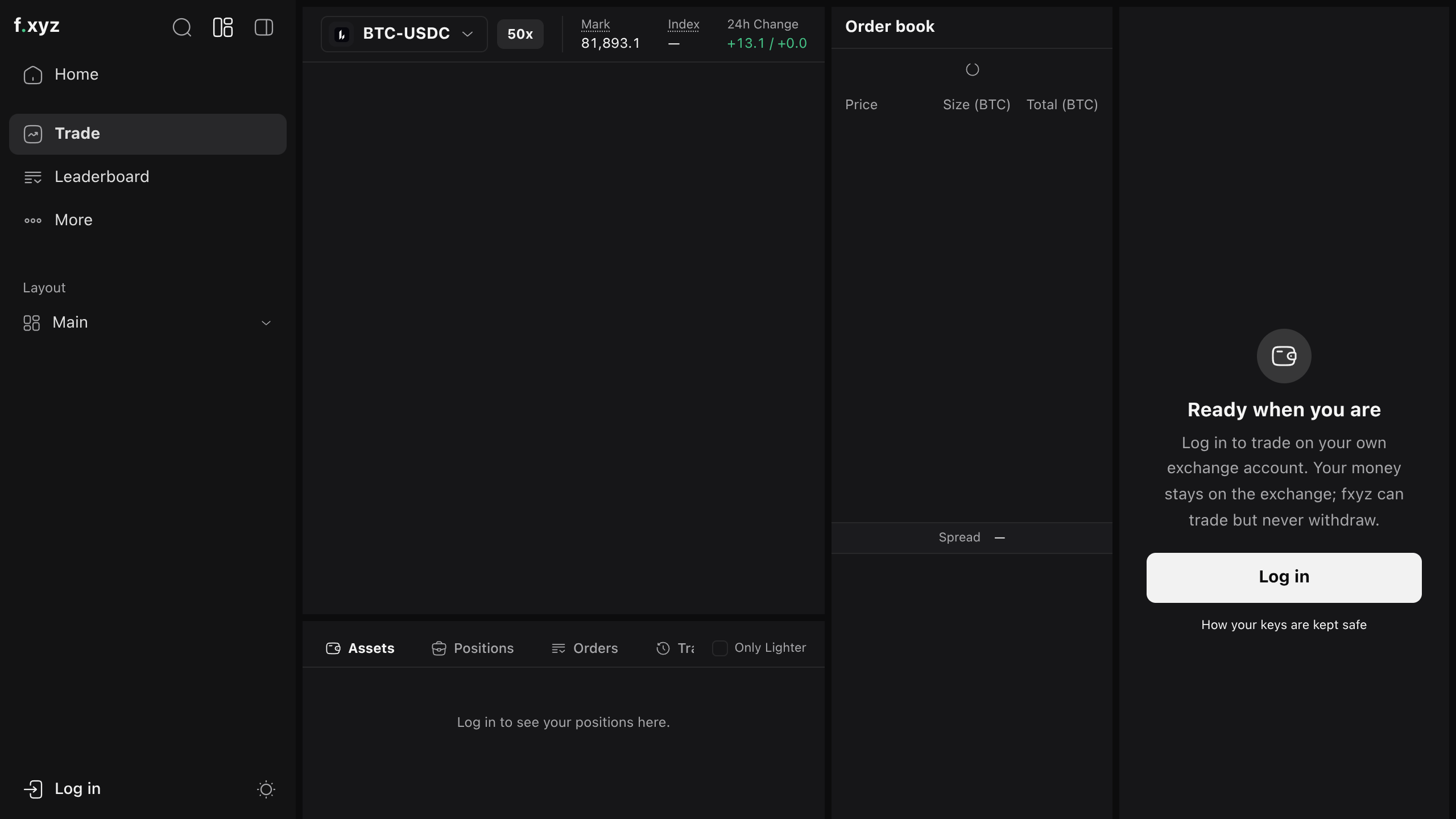Image resolution: width=1456 pixels, height=819 pixels.
Task: Click the Leaderboard list icon
Action: 33,177
